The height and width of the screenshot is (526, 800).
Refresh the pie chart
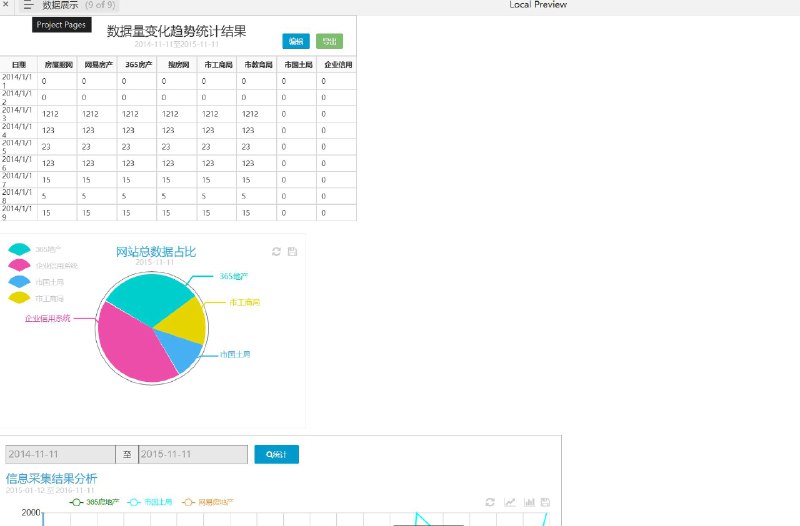pyautogui.click(x=276, y=252)
